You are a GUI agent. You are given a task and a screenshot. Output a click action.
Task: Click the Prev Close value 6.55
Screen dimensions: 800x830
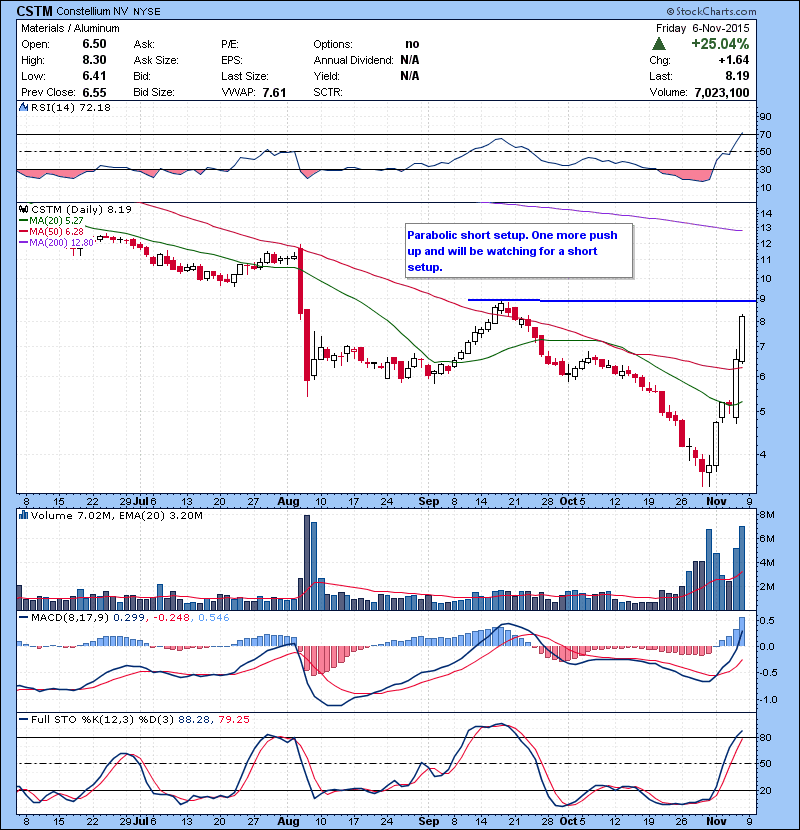(94, 92)
